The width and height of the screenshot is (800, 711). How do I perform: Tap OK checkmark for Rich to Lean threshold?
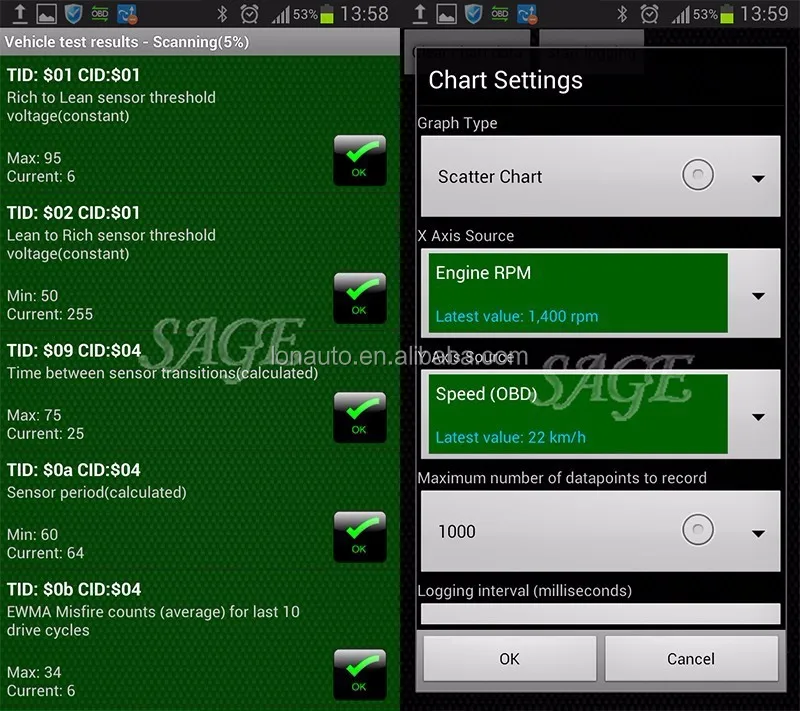coord(359,159)
